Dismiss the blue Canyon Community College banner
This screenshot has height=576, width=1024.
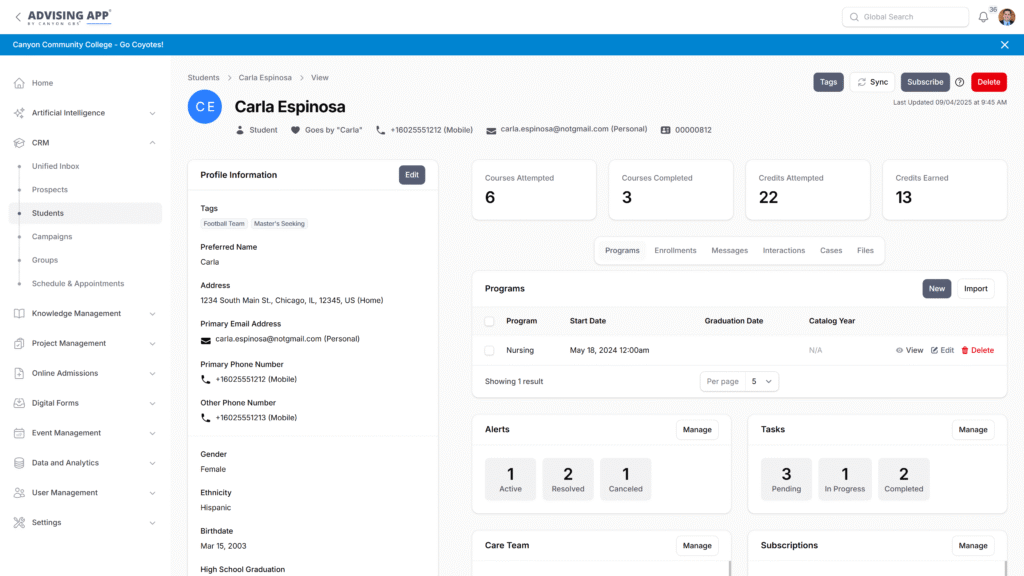click(1005, 45)
